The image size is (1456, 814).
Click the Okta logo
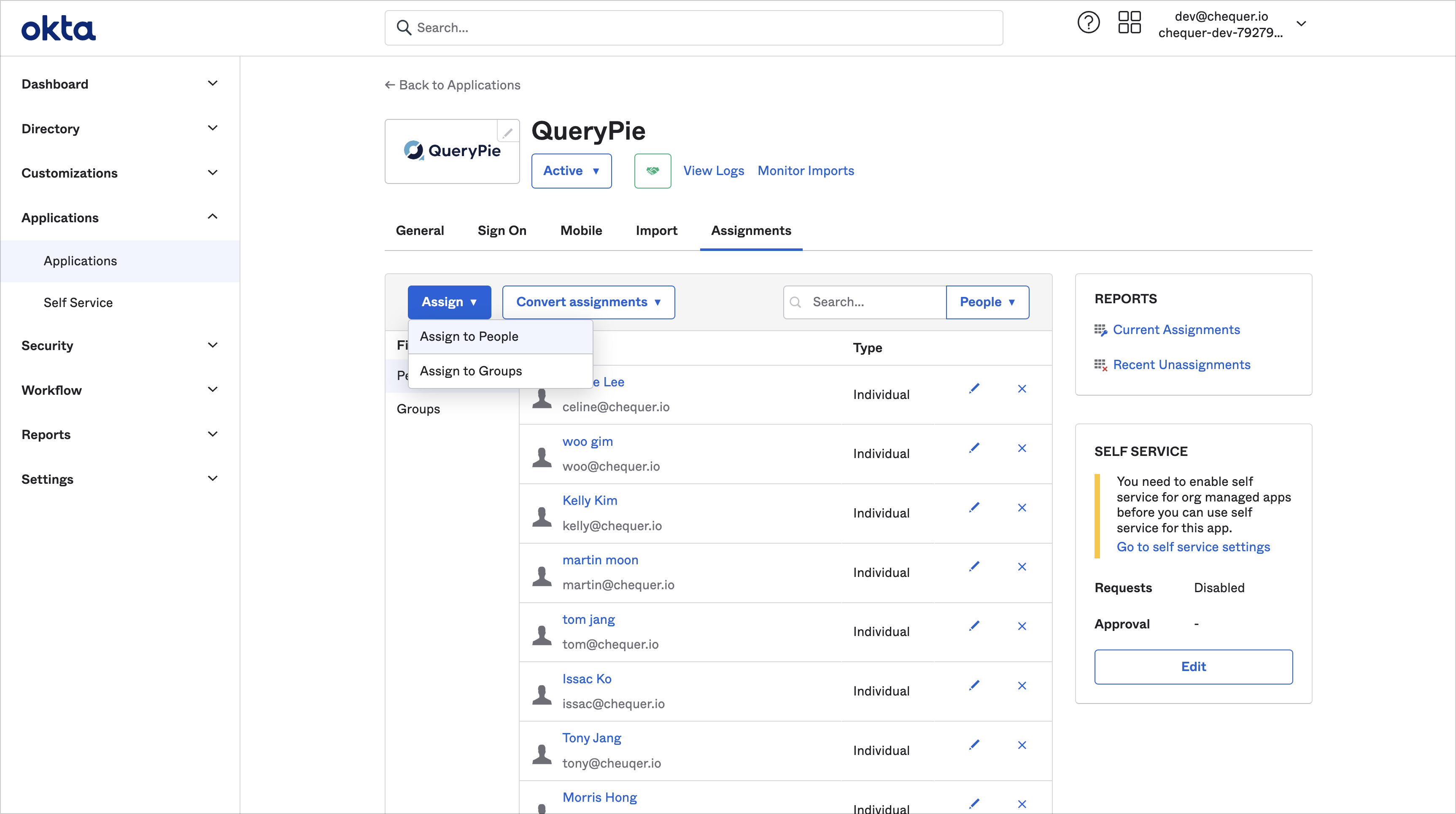pyautogui.click(x=59, y=28)
